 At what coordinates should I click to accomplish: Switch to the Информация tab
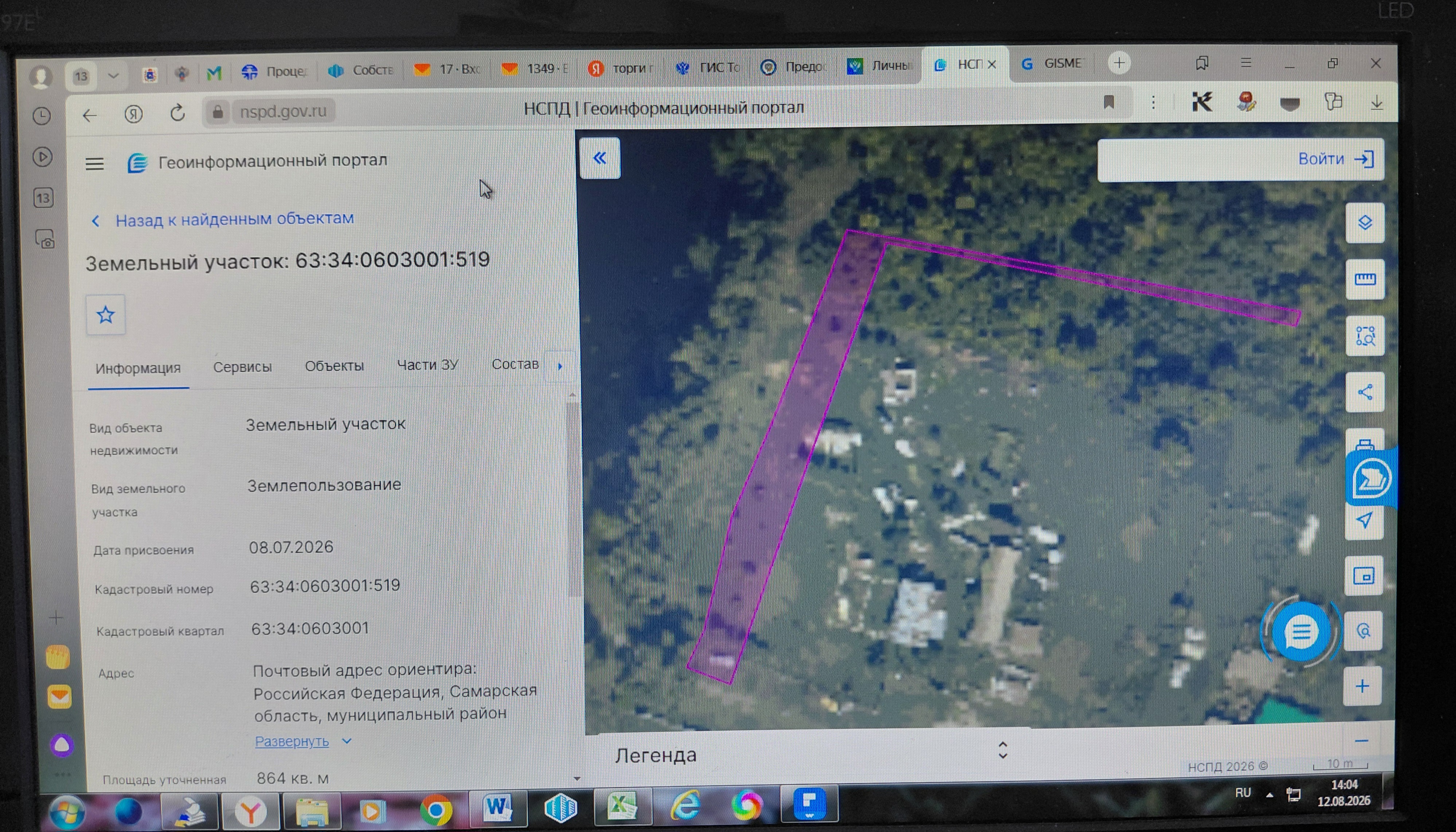click(138, 368)
